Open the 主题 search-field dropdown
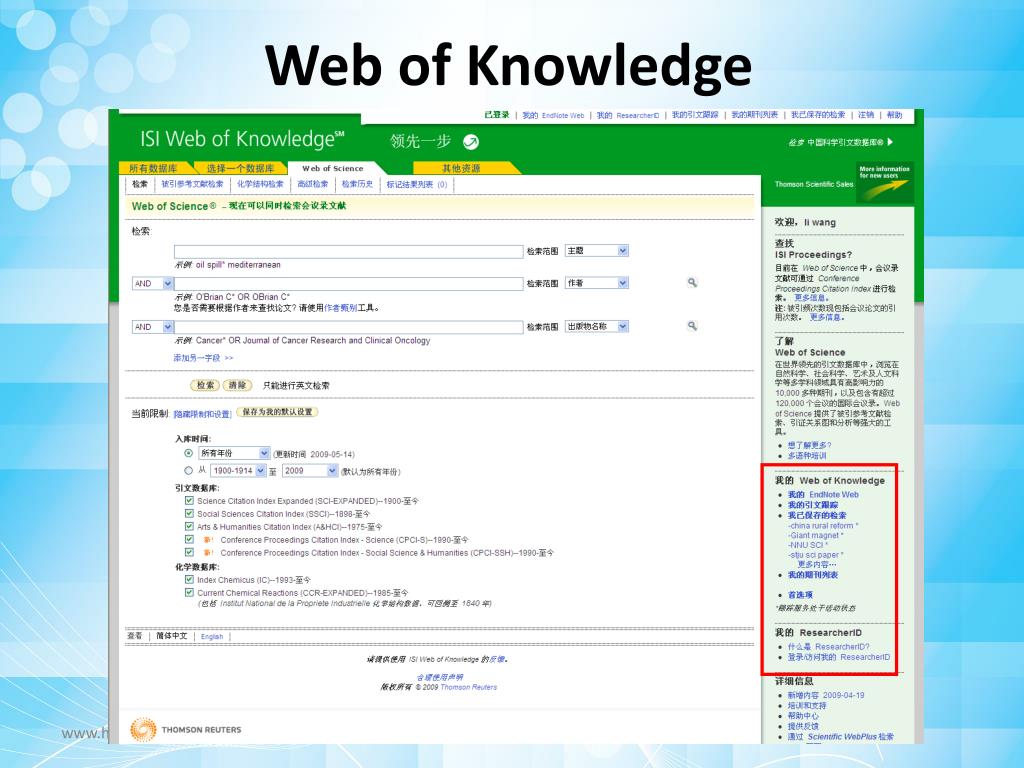Screen dimensions: 1024x768 [x=596, y=251]
